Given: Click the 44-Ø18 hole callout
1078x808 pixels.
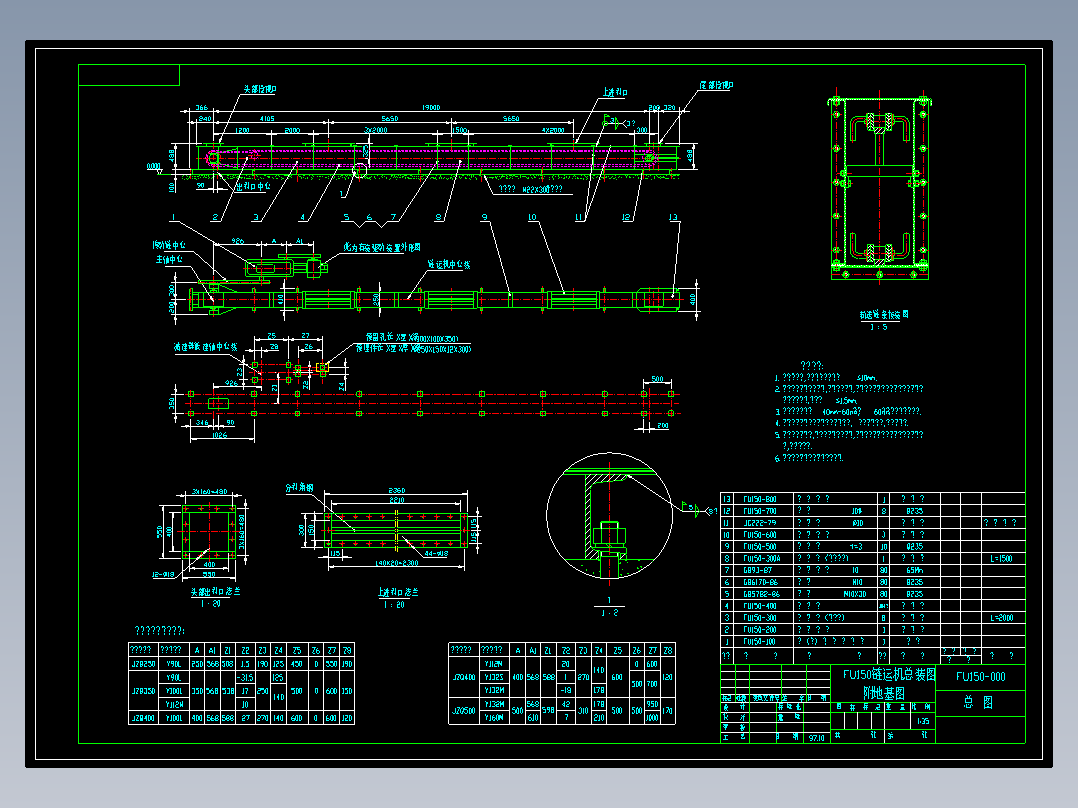Looking at the screenshot, I should tap(436, 553).
